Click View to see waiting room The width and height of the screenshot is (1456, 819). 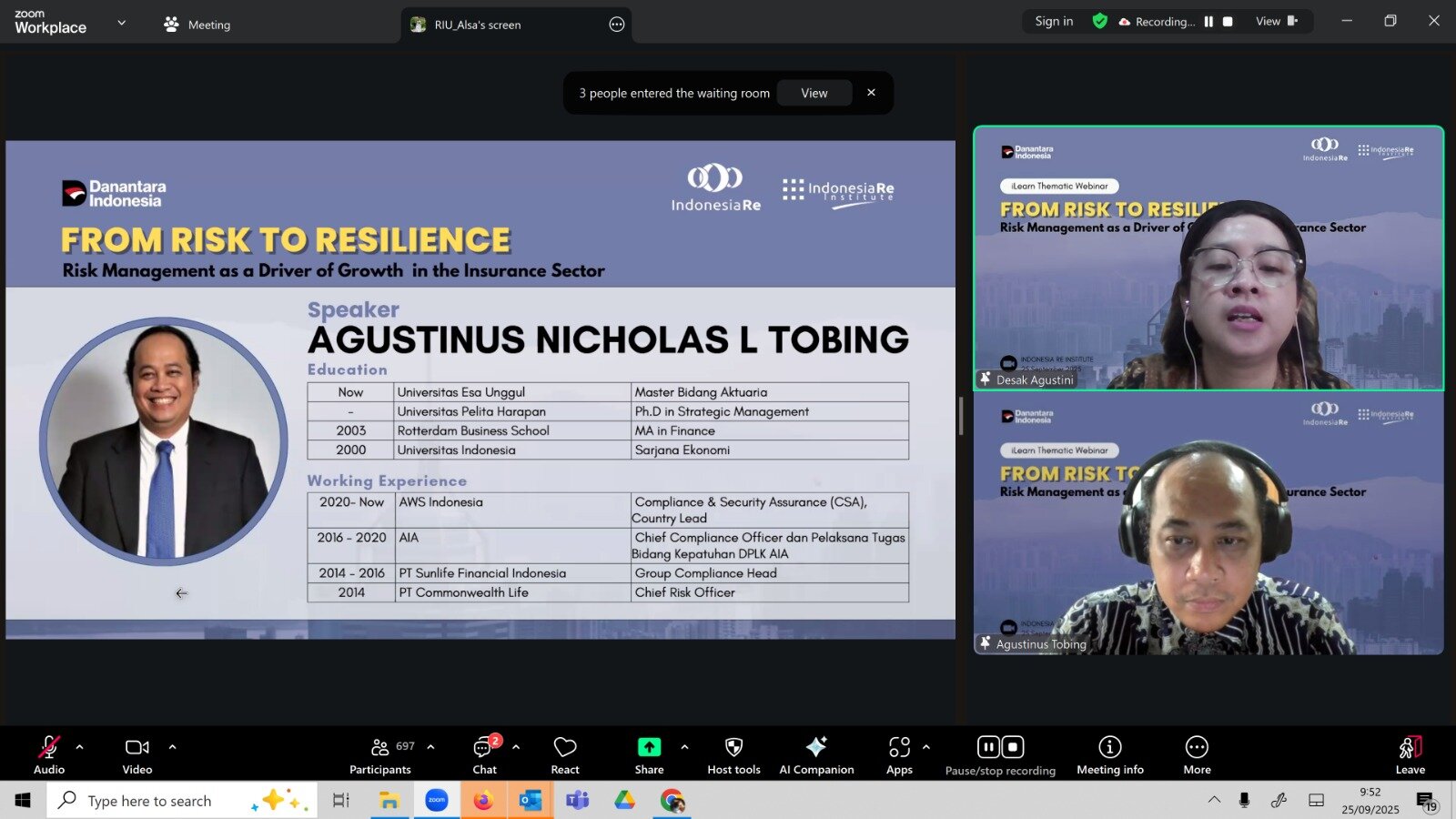(814, 93)
